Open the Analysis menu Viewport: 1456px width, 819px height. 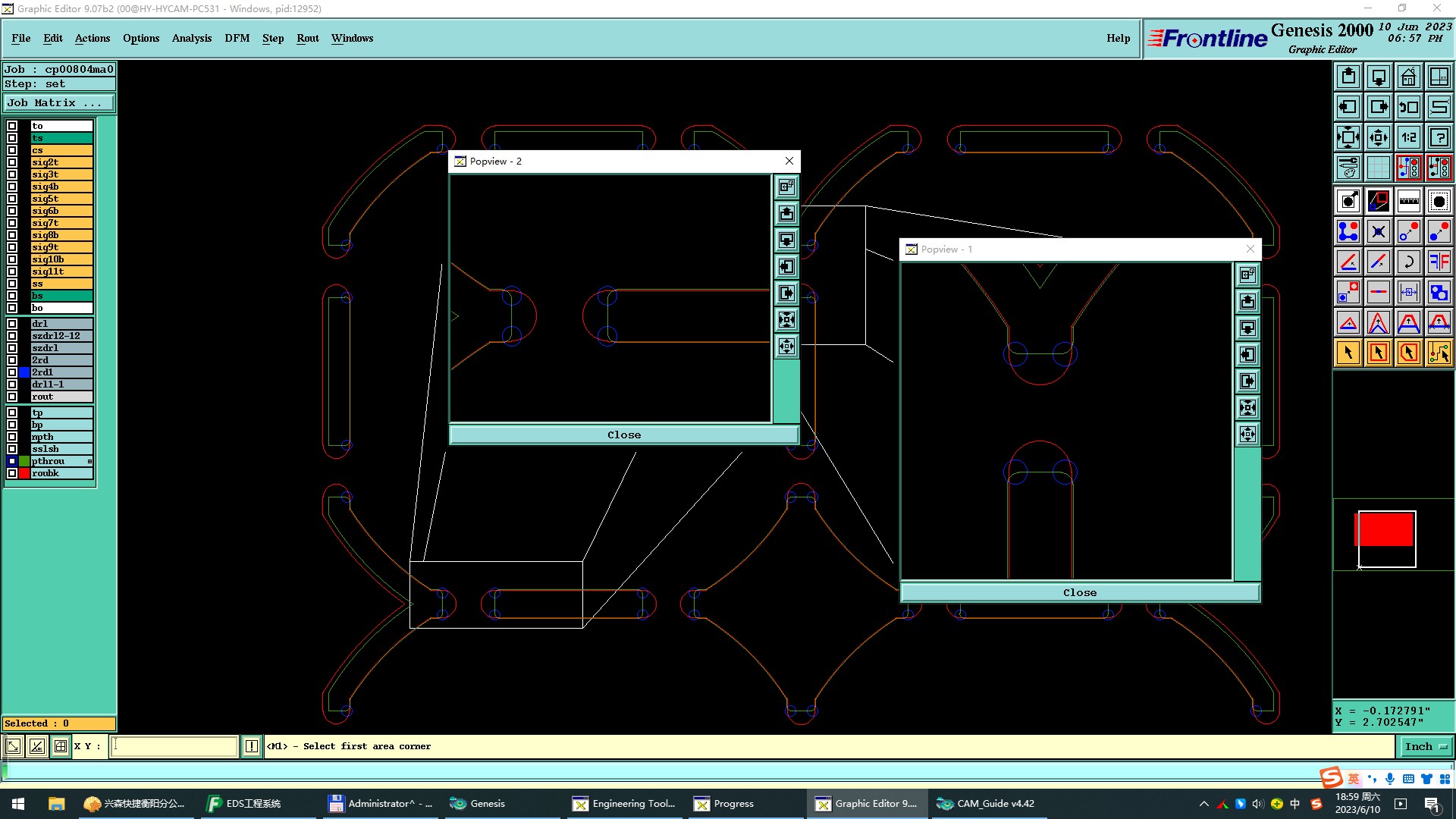coord(191,38)
